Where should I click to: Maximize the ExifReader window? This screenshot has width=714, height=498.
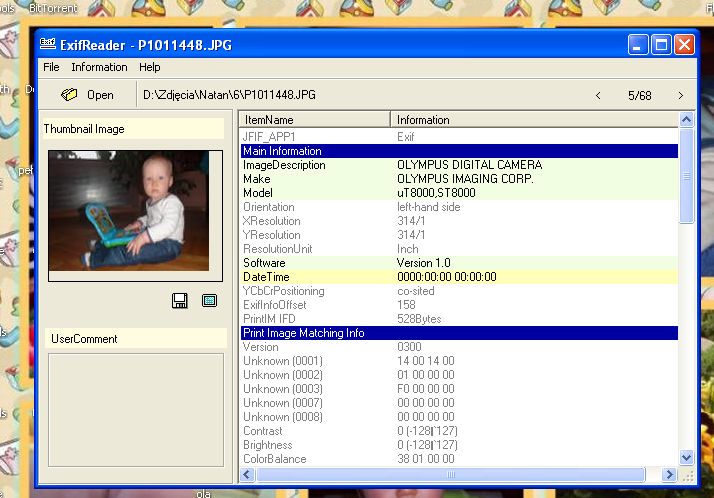(662, 45)
